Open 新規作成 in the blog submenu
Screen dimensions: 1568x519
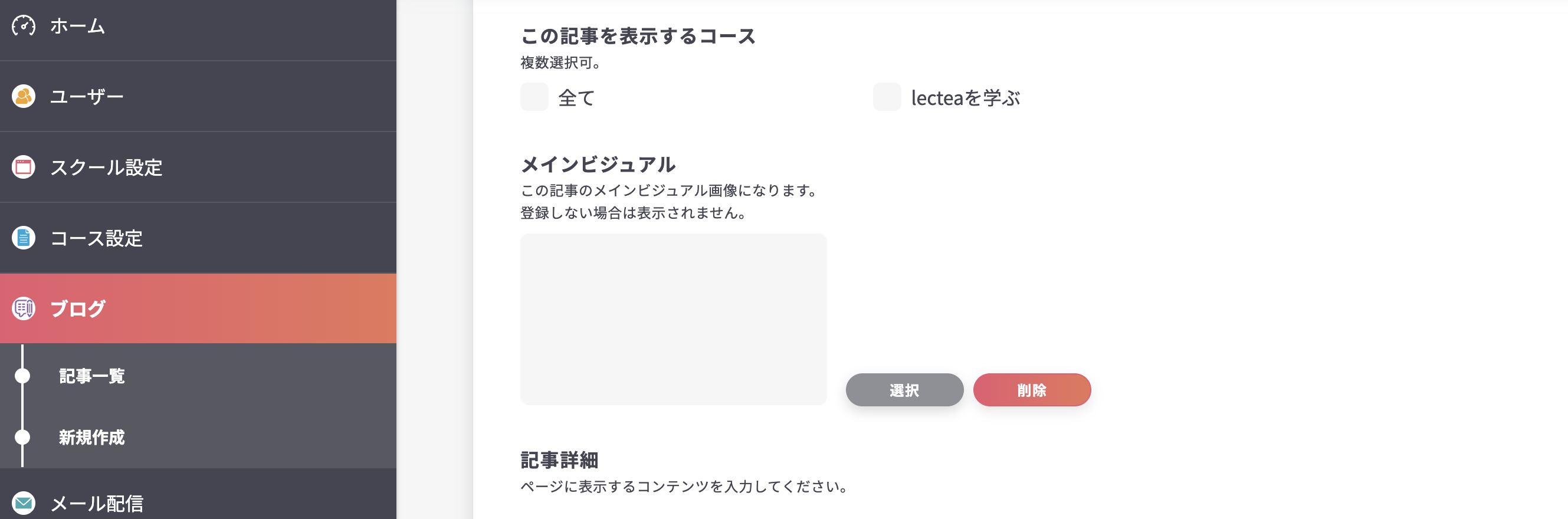[x=92, y=438]
